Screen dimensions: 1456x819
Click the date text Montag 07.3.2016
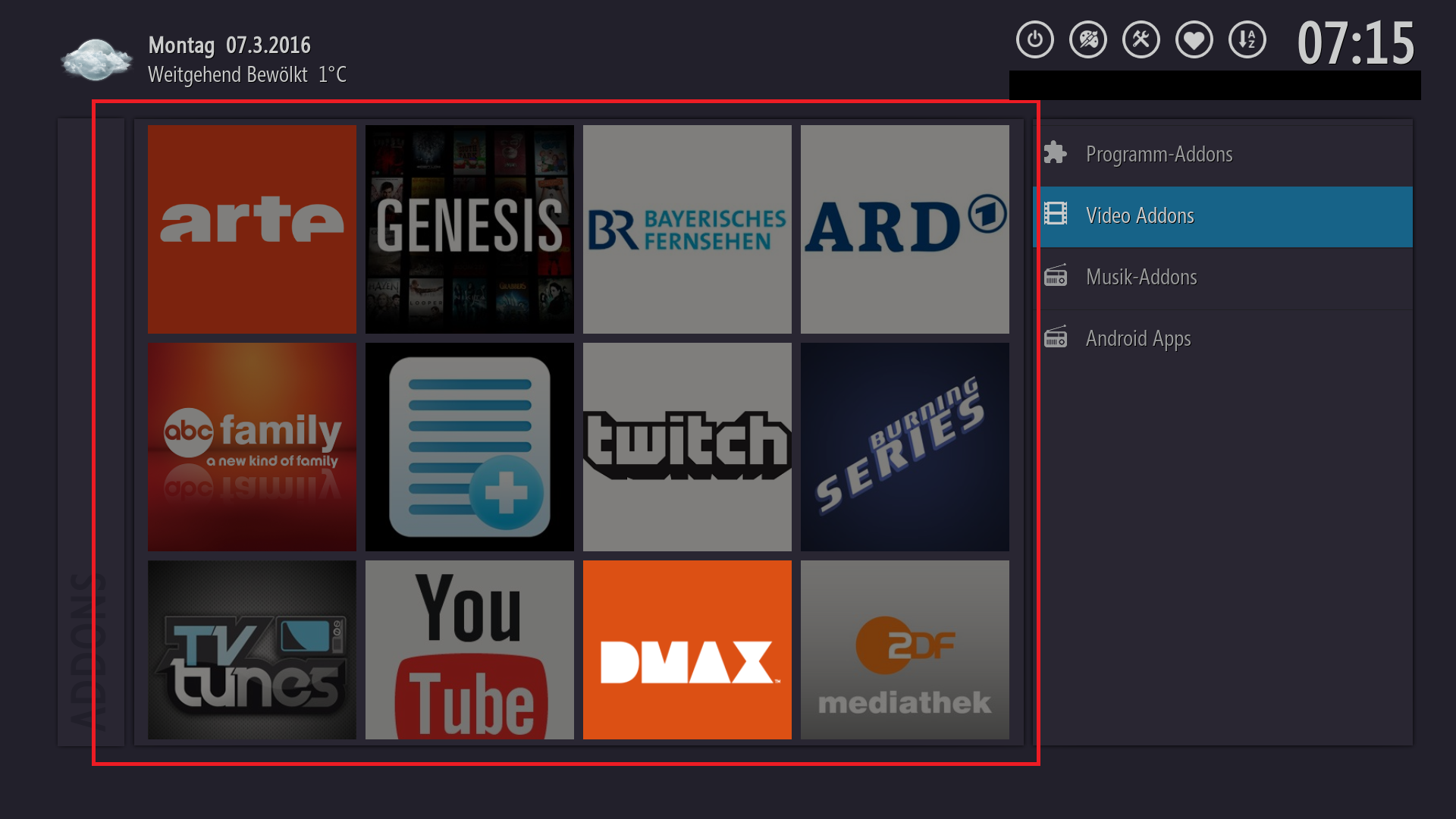pyautogui.click(x=229, y=45)
